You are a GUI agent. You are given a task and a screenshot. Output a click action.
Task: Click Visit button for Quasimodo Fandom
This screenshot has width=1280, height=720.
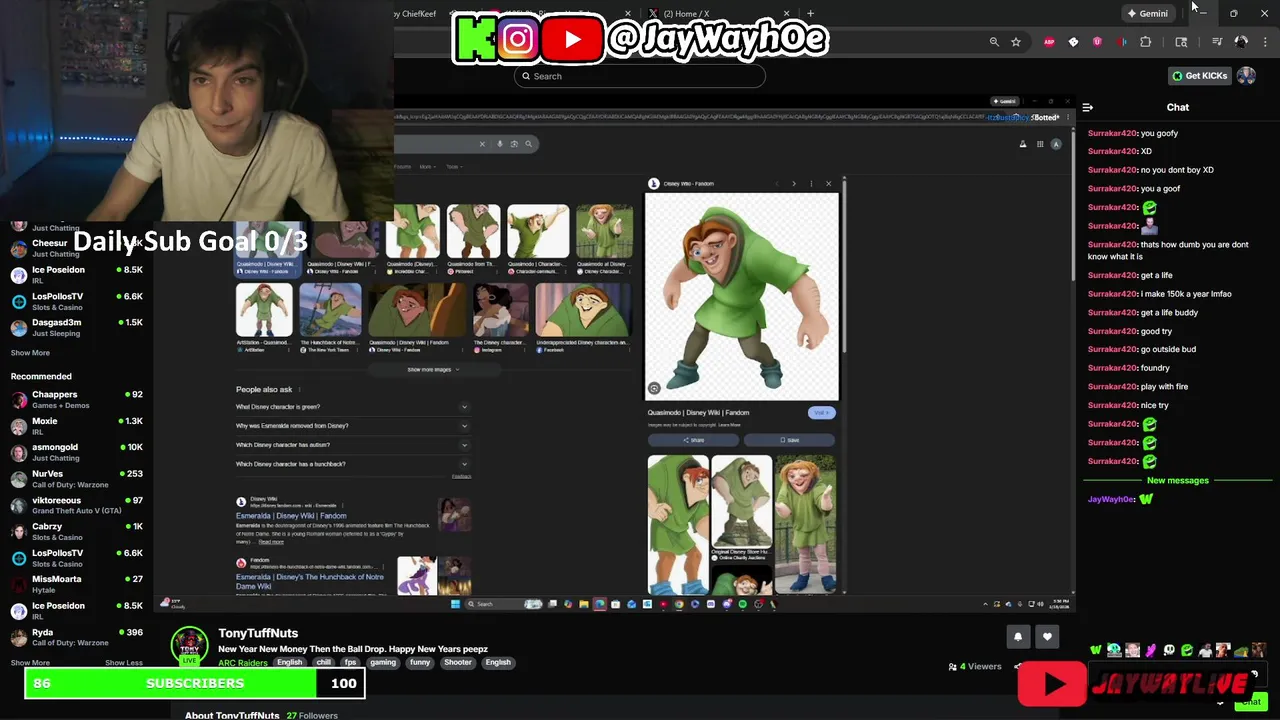point(820,413)
